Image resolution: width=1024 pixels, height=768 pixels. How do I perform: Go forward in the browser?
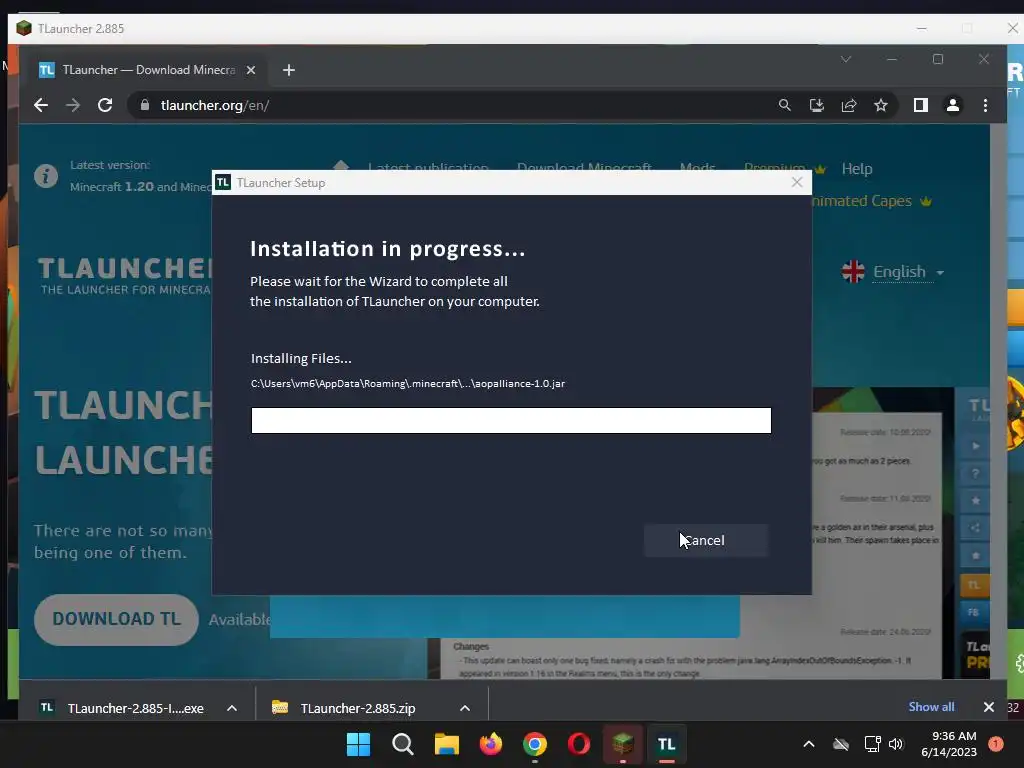[x=72, y=105]
